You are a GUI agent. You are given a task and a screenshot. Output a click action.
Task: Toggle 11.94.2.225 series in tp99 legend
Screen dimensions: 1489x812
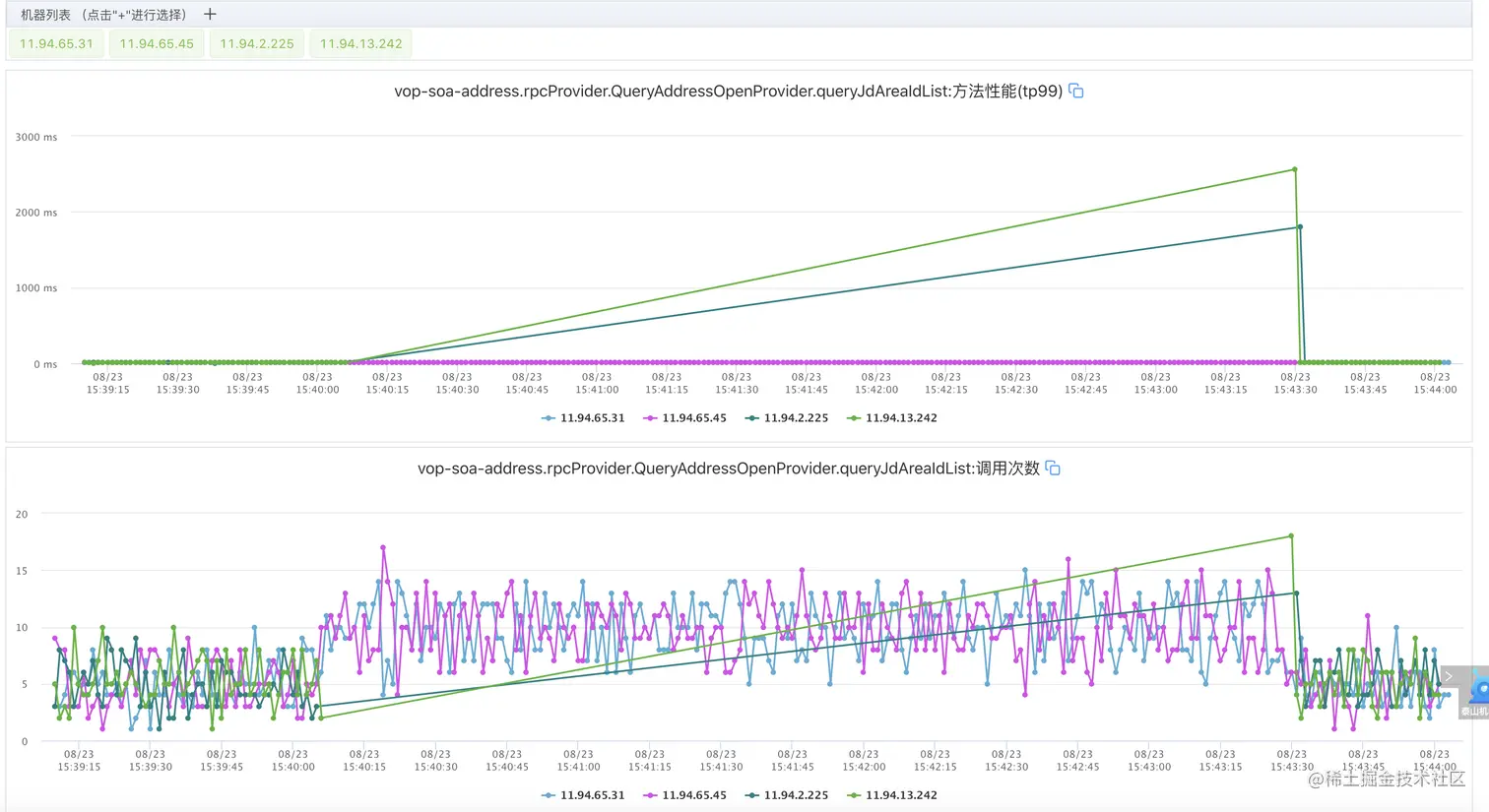[787, 418]
